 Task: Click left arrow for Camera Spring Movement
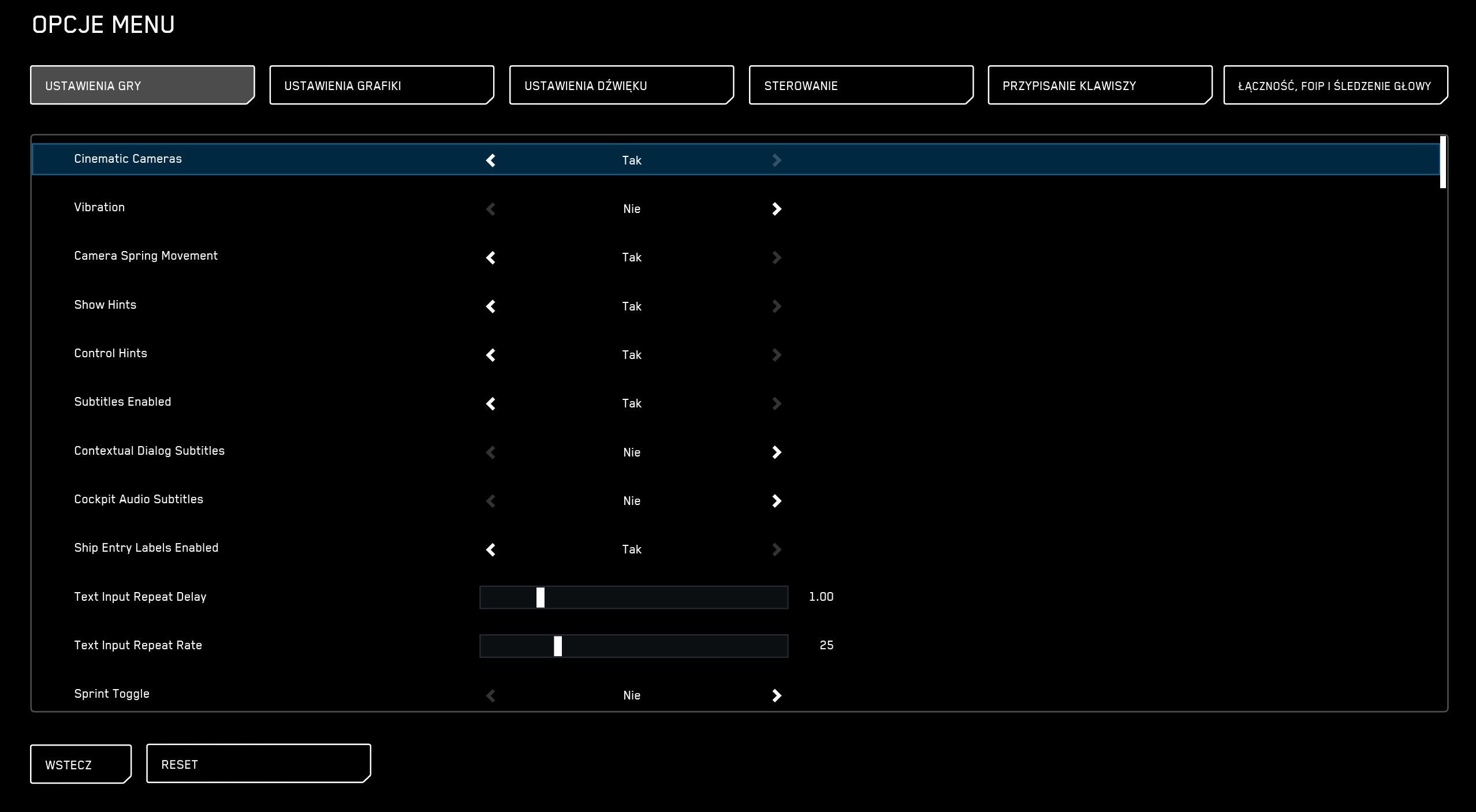coord(491,257)
